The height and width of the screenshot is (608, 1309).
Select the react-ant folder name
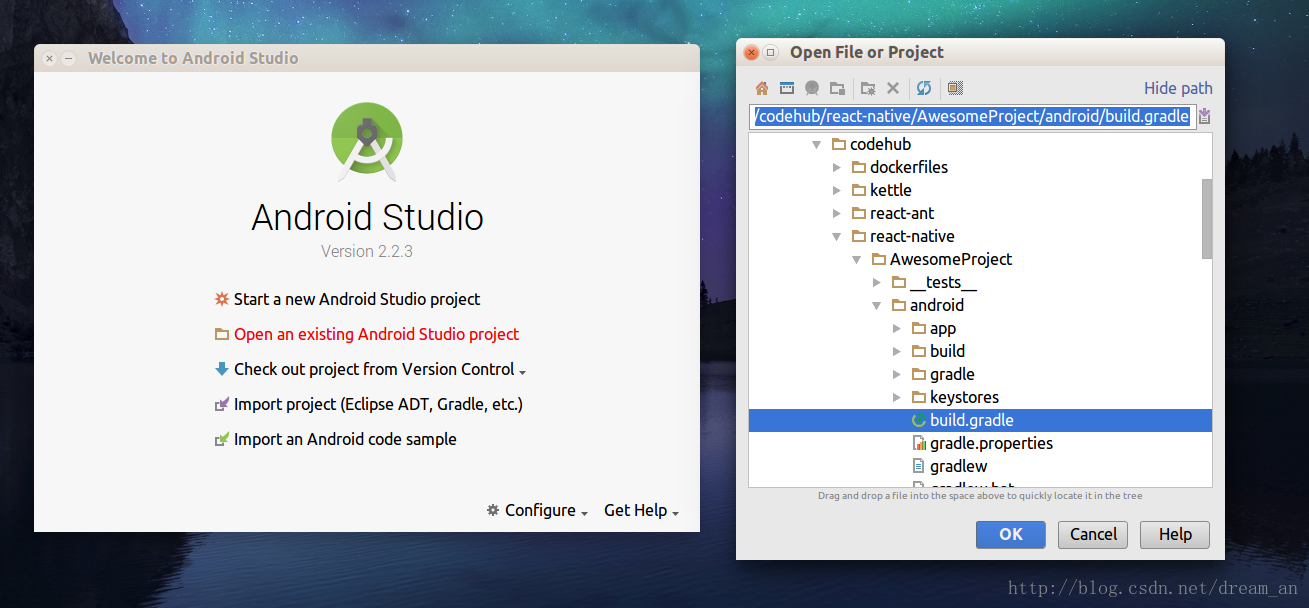[x=902, y=214]
